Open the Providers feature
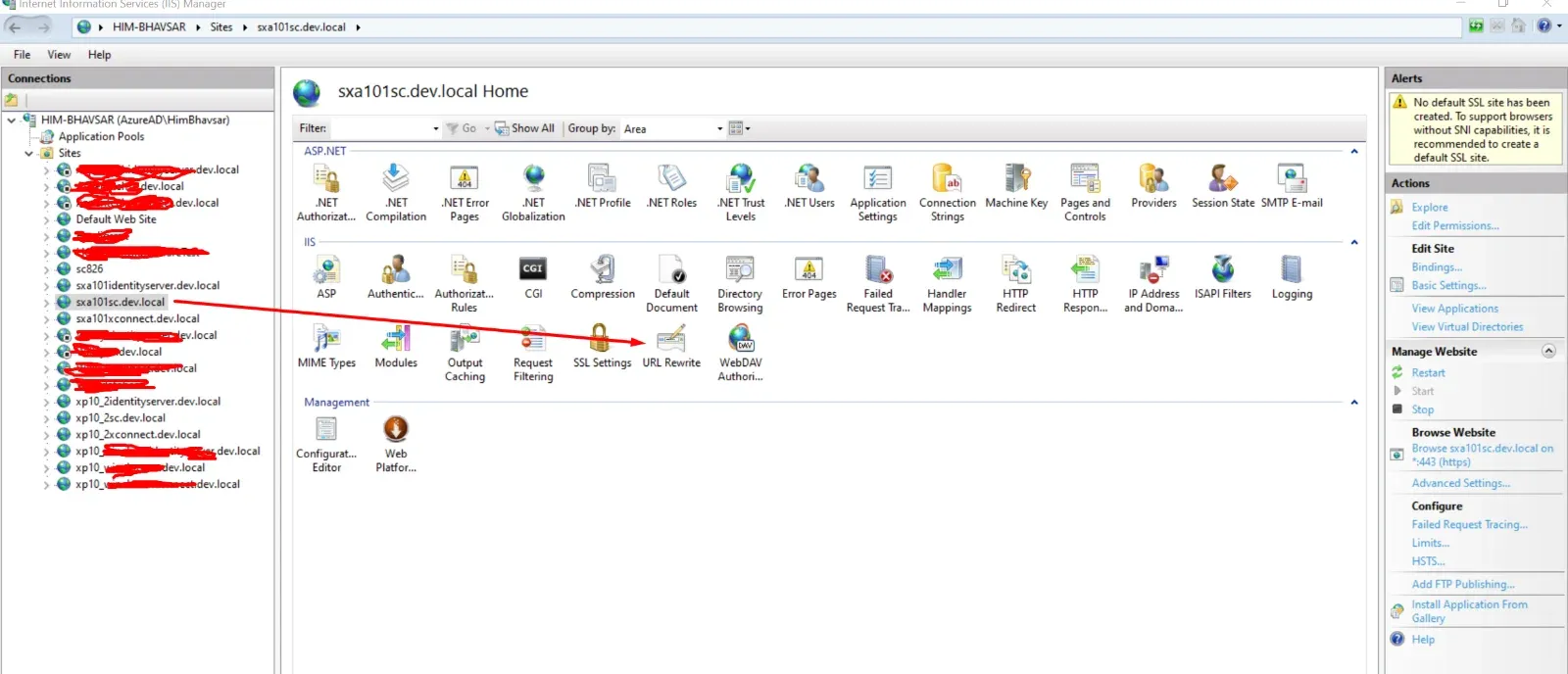This screenshot has height=674, width=1568. click(1153, 186)
